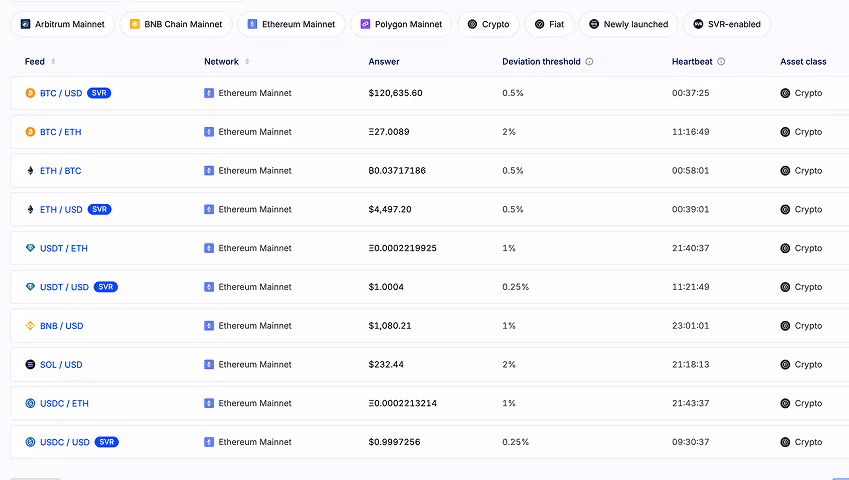
Task: Open Heartbeat info icon
Action: click(x=721, y=62)
